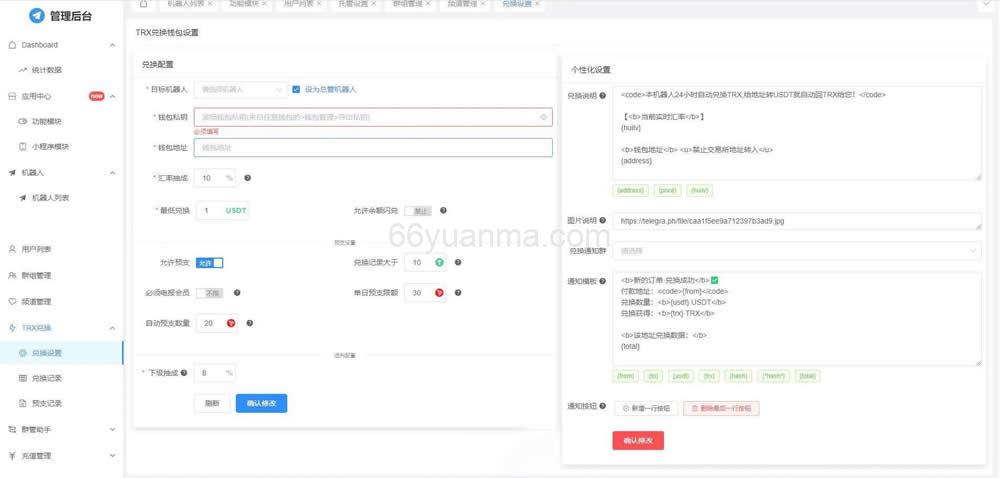Click the help icon beside 单日预支限额
1000x478 pixels.
pyautogui.click(x=458, y=293)
